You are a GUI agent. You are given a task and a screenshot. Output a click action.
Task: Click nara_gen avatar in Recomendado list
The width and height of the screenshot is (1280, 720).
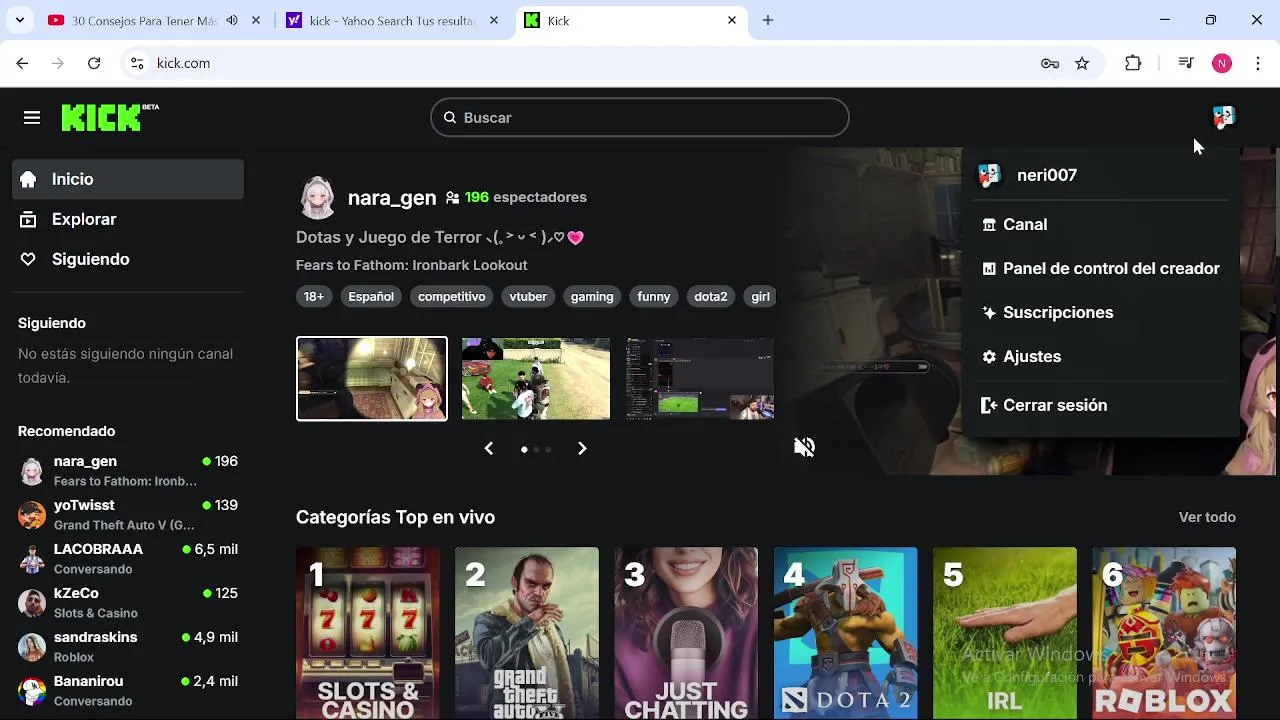(32, 471)
